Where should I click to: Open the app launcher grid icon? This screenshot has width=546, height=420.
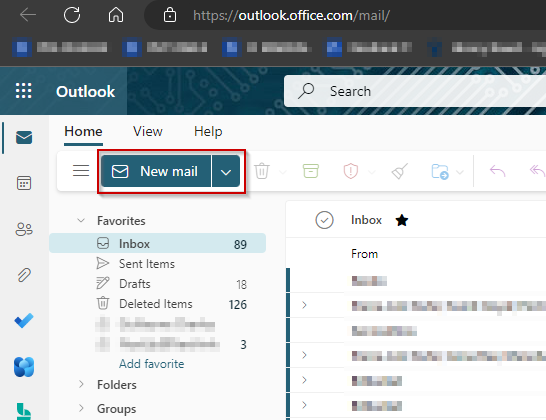23,91
